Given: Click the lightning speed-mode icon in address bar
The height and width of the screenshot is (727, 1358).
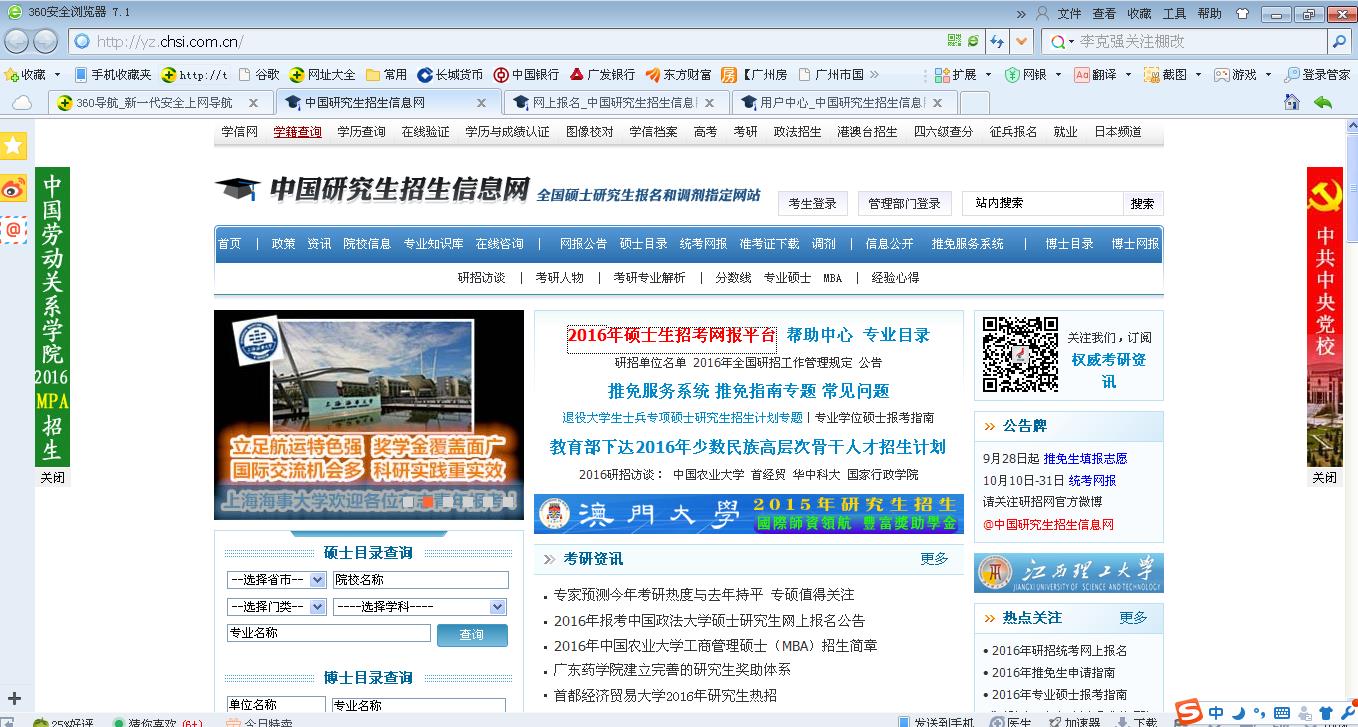Looking at the screenshot, I should (x=996, y=41).
